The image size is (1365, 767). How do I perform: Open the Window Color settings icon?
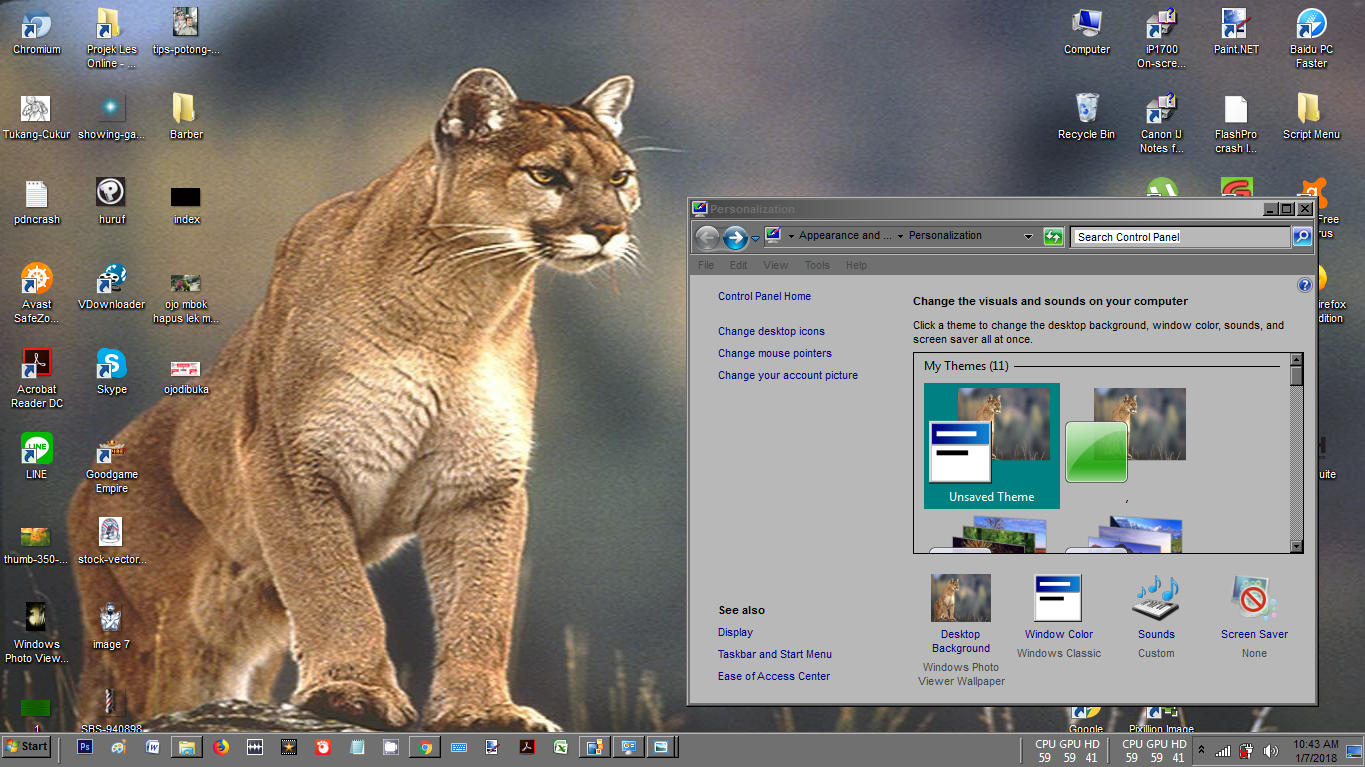(x=1058, y=598)
